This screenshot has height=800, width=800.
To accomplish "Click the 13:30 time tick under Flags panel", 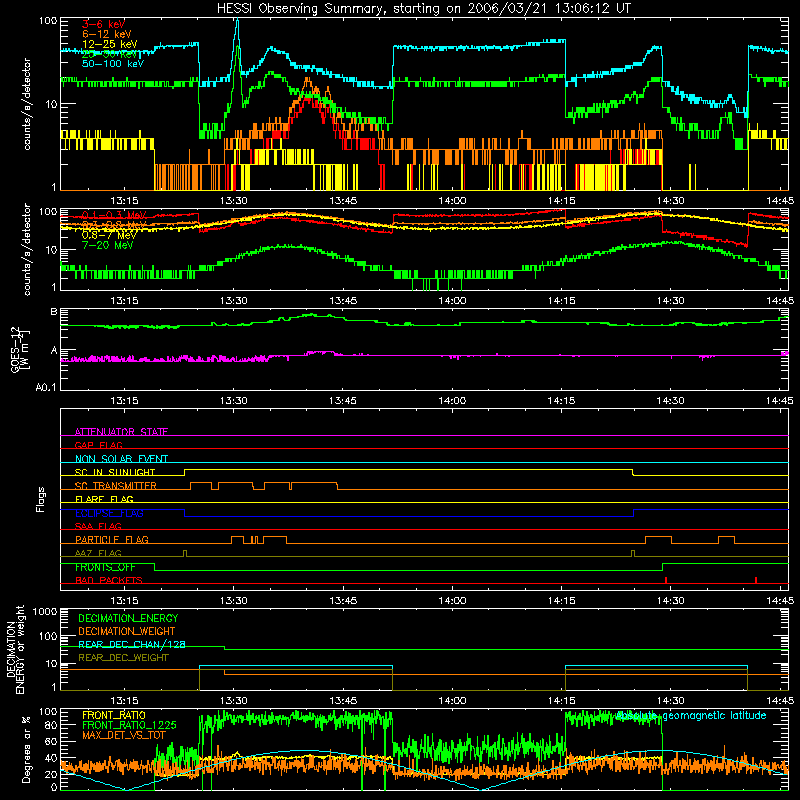I will (x=234, y=601).
